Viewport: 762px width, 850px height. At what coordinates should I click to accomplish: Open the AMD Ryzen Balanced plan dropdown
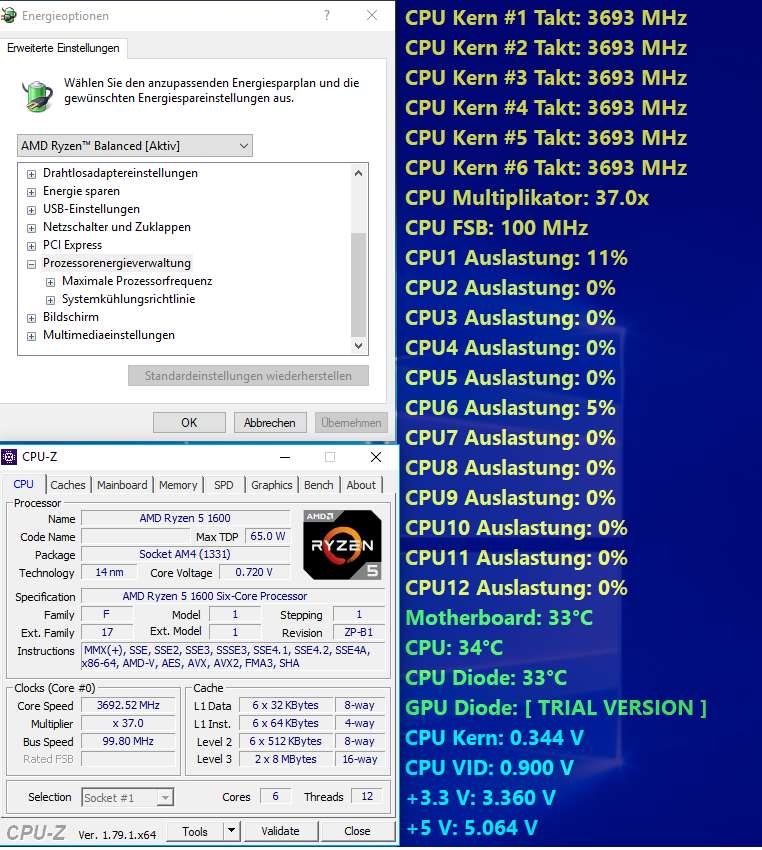[135, 146]
